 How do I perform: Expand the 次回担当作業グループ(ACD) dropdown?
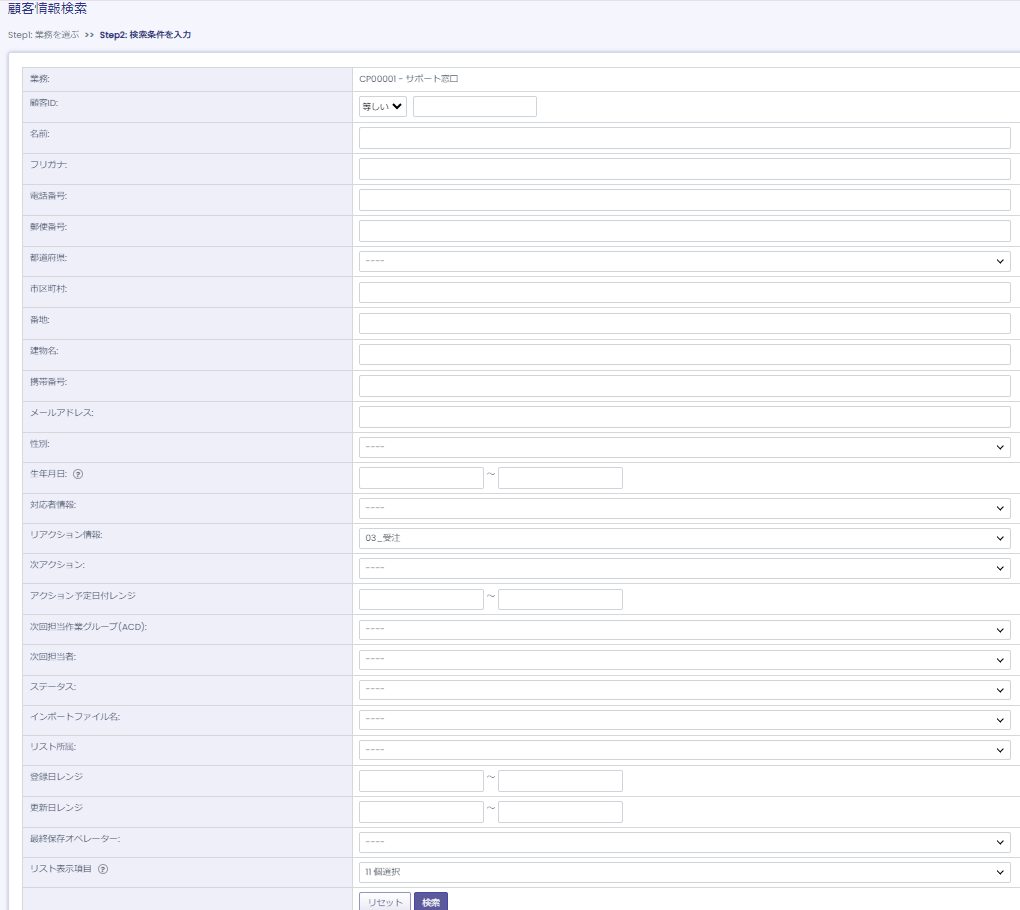point(684,630)
